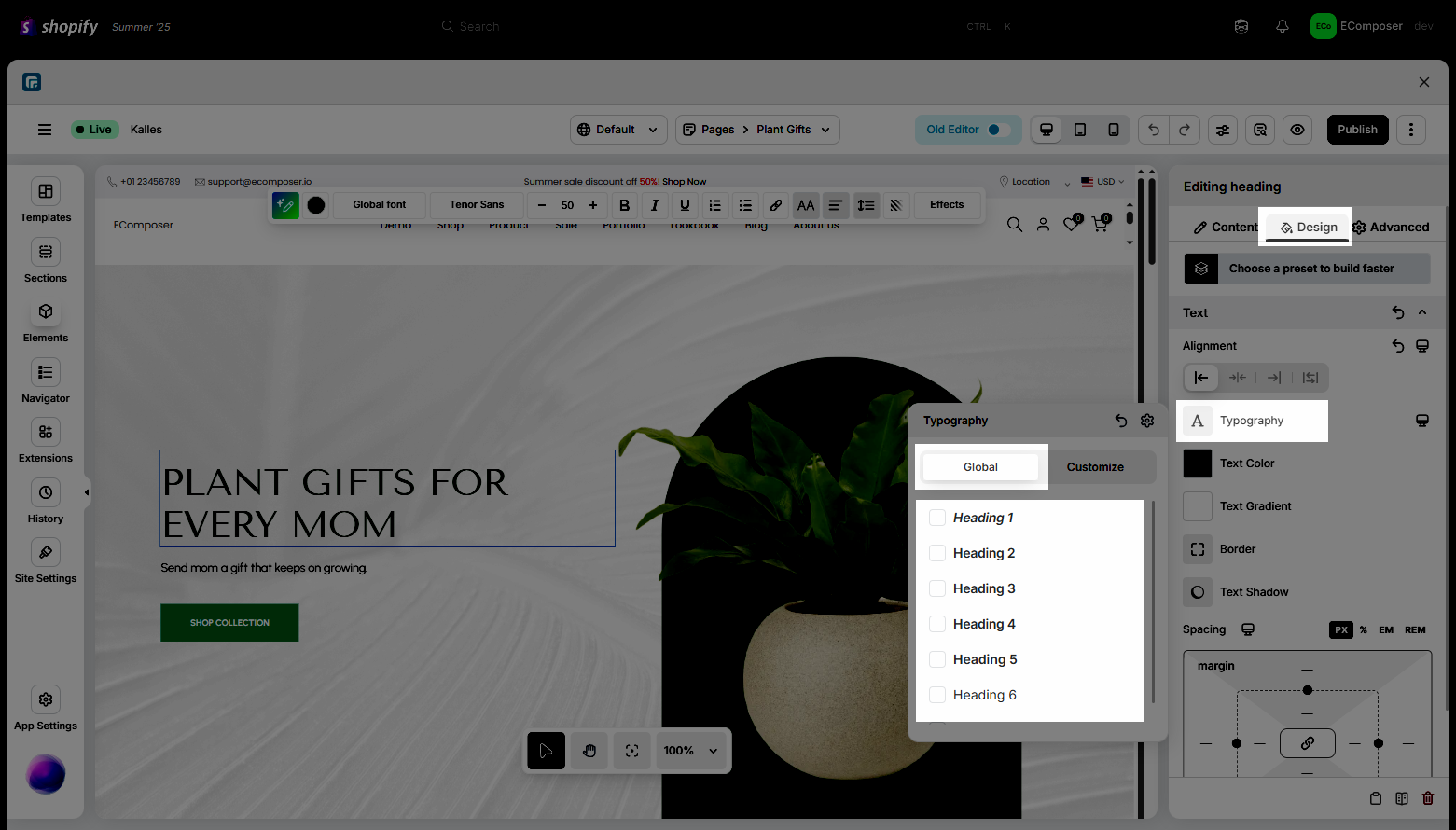Screen dimensions: 1456x830
Task: Click the Publish button
Action: 1357,130
